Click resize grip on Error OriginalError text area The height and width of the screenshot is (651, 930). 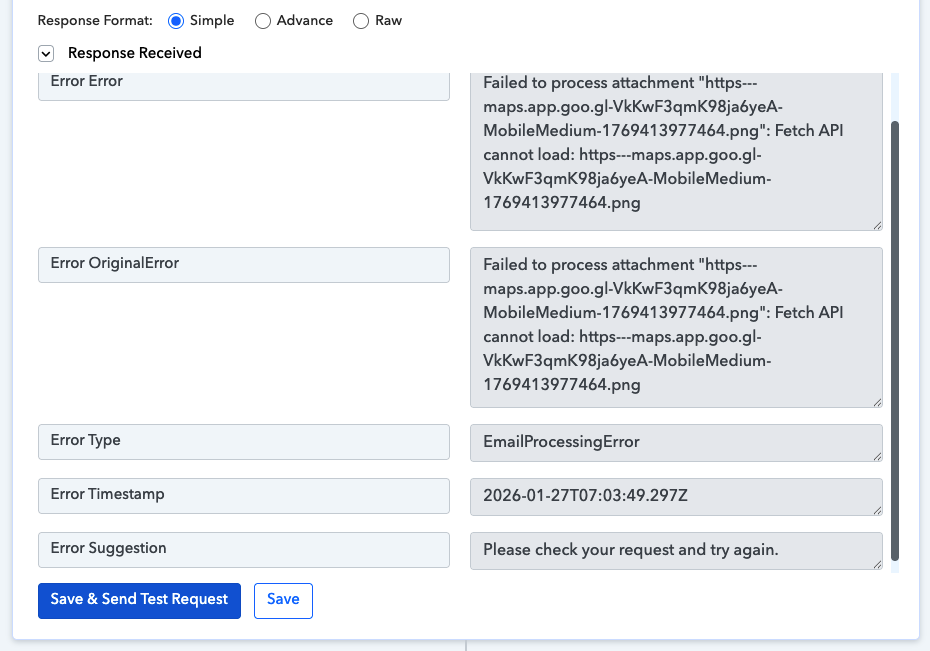877,402
